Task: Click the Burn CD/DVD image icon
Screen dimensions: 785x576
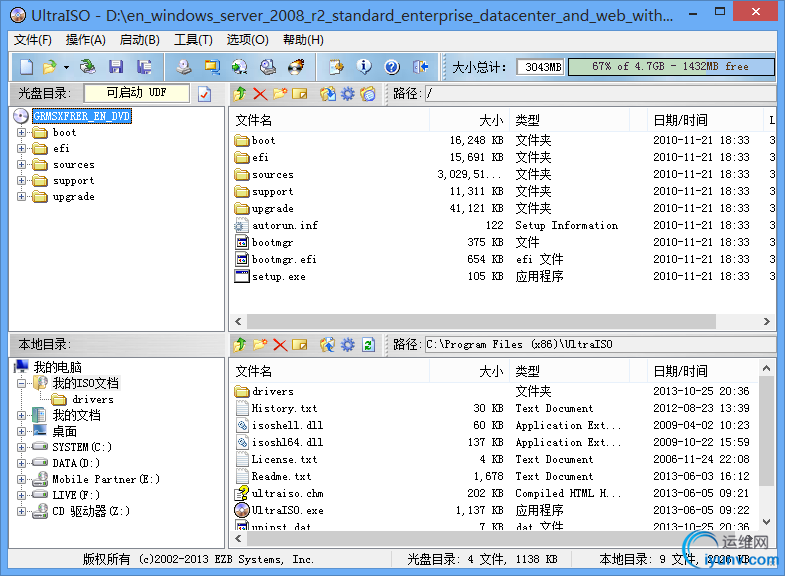Action: click(296, 67)
